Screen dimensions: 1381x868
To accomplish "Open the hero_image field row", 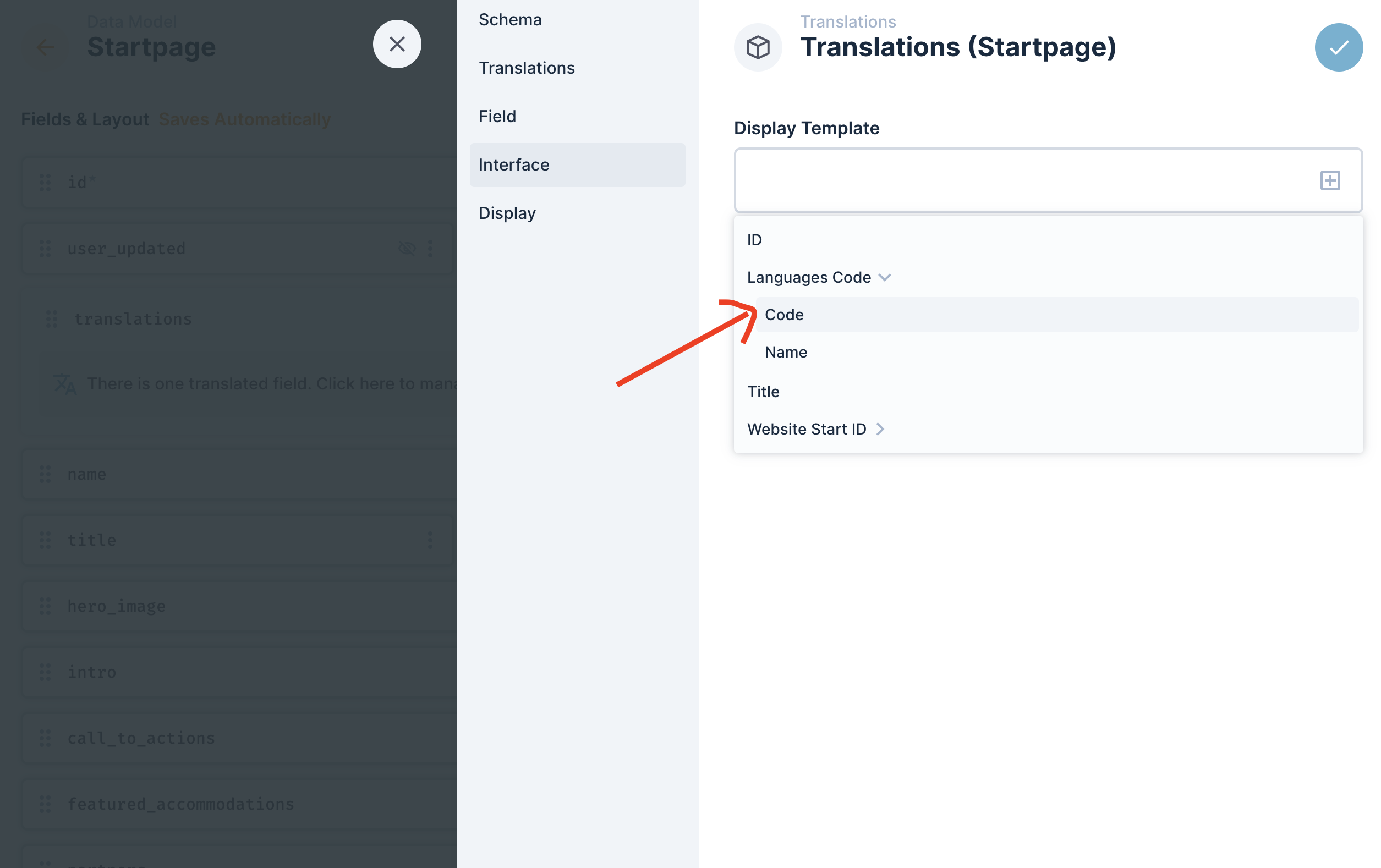I will 239,606.
